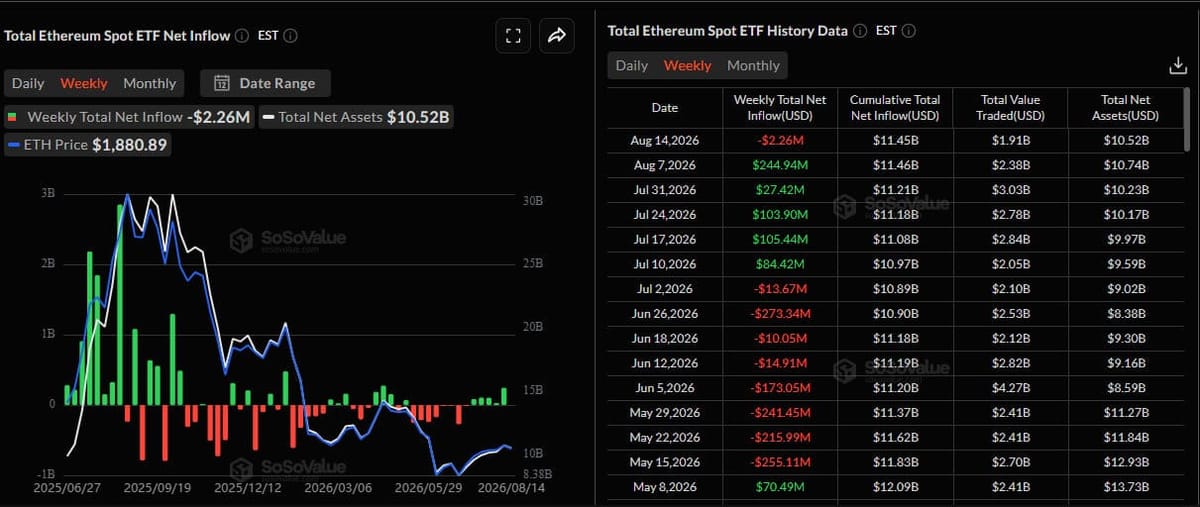Download the ETF history data
Screen dimensions: 1200x507
coord(1178,66)
